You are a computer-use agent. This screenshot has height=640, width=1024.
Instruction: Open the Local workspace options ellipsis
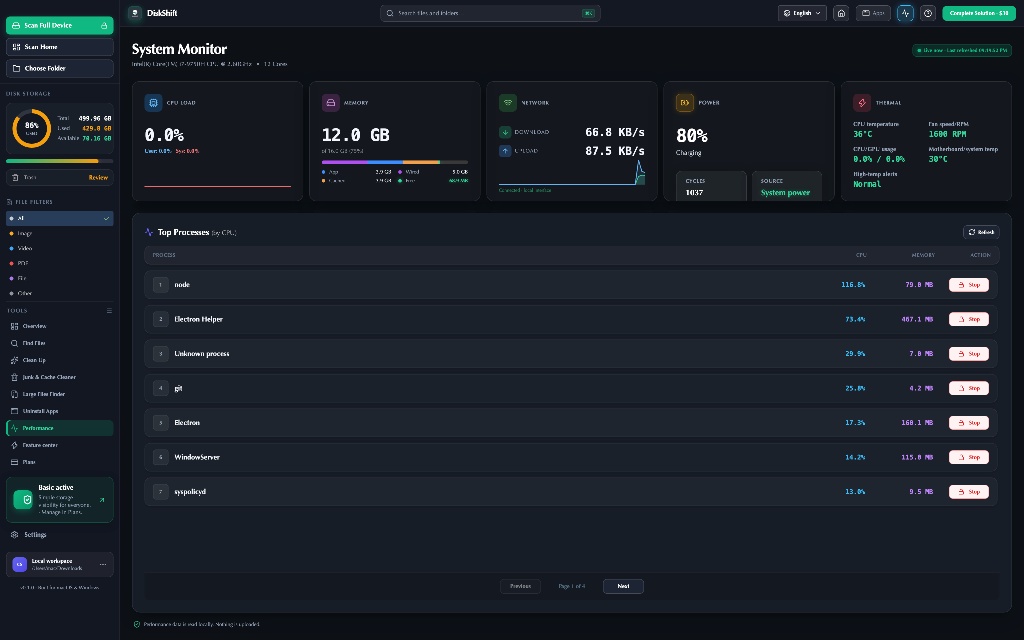point(103,564)
